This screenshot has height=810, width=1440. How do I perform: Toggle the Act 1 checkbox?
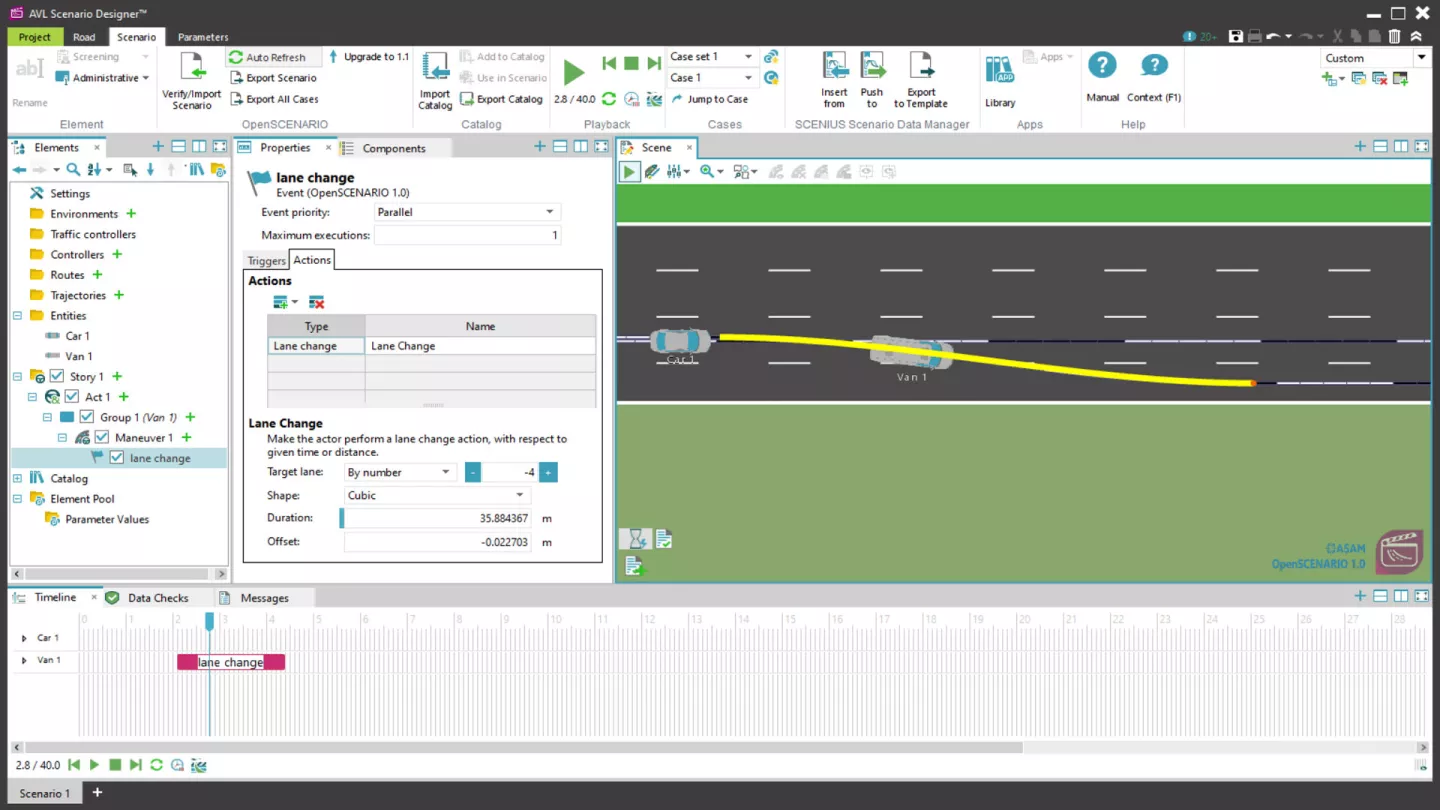coord(72,397)
